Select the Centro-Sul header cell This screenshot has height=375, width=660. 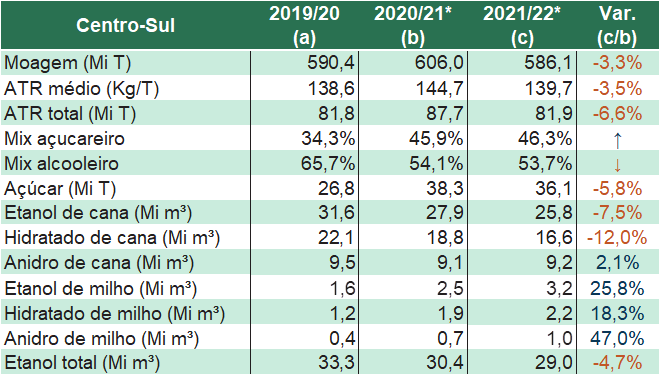(x=125, y=25)
